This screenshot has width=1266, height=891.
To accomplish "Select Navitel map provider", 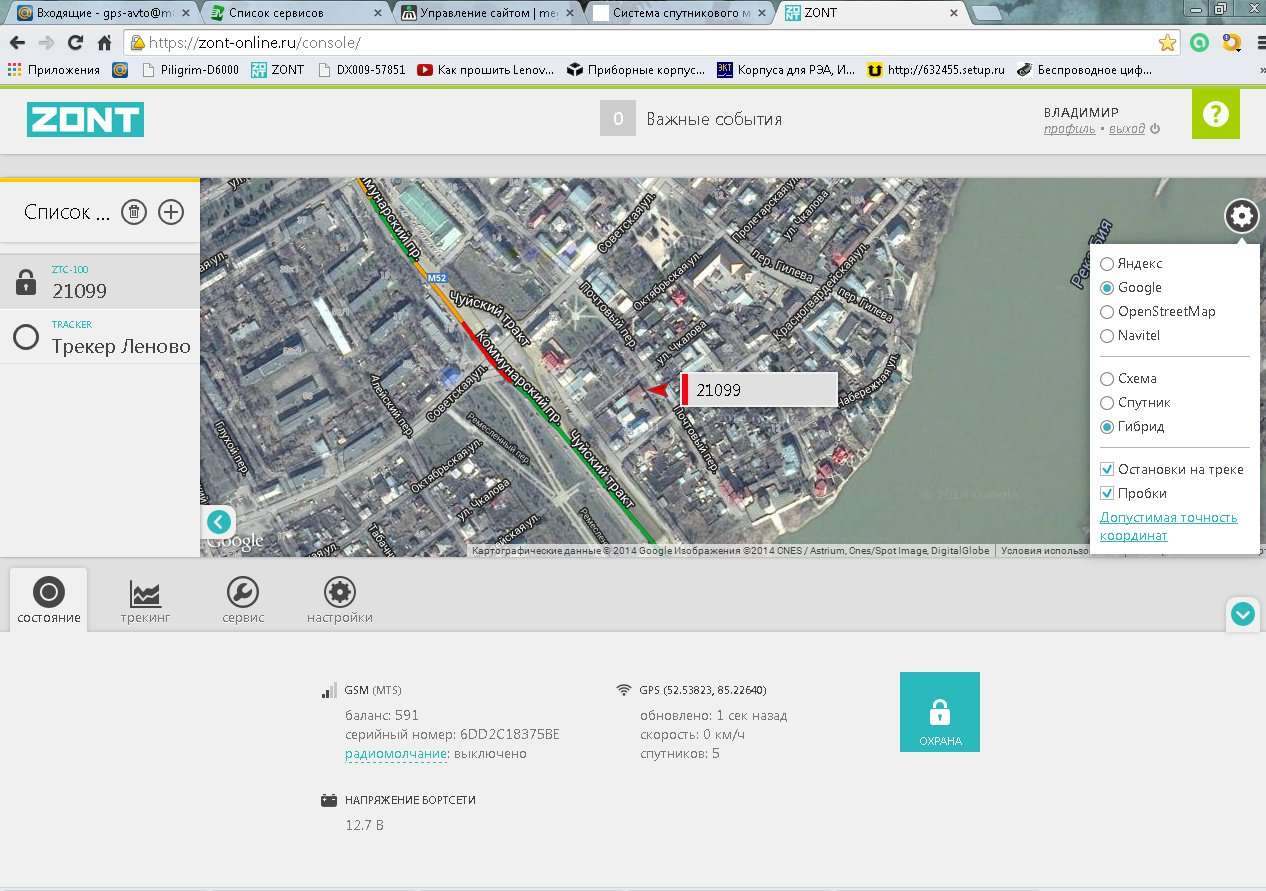I will pyautogui.click(x=1130, y=336).
